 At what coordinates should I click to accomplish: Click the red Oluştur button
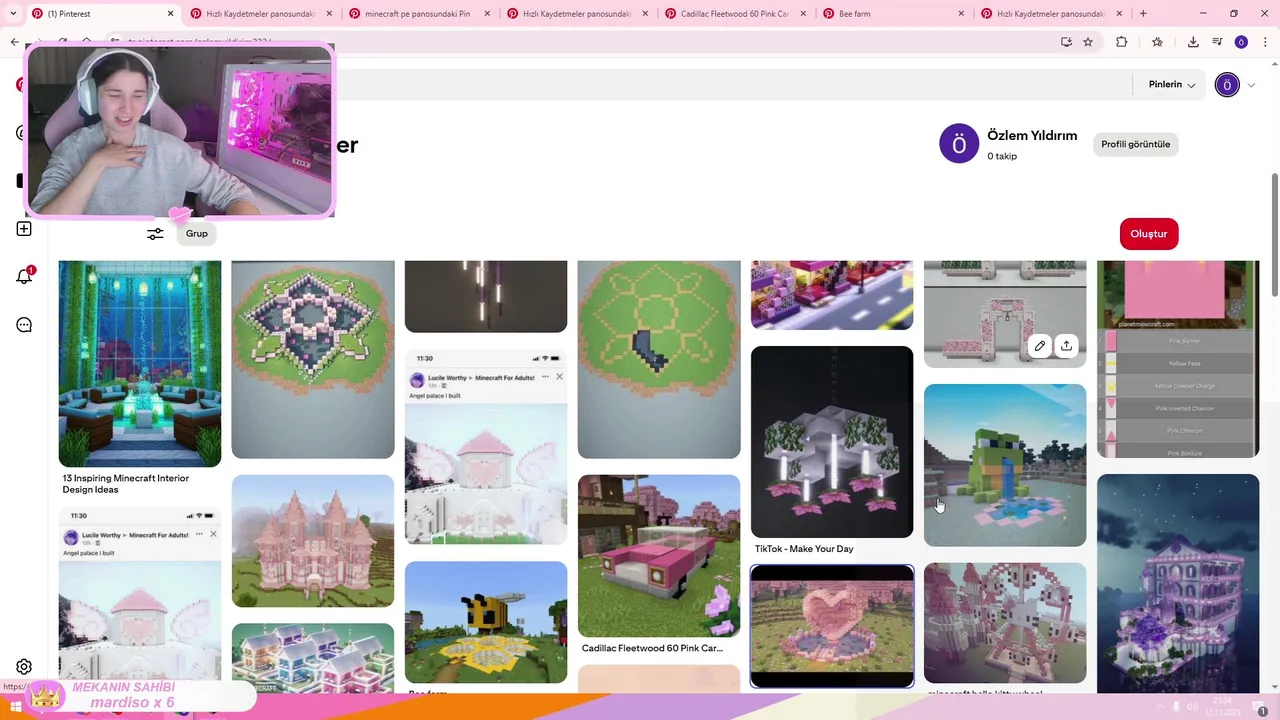tap(1149, 234)
